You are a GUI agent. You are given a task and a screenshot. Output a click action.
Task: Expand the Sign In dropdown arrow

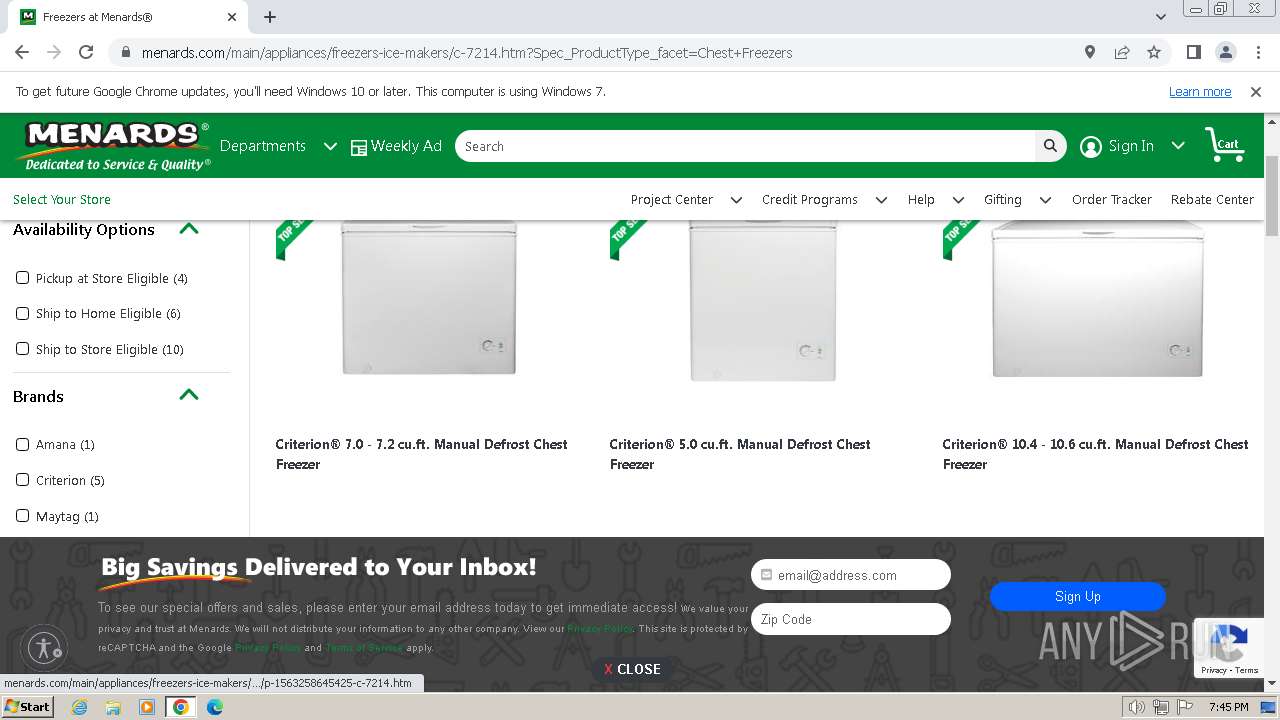pyautogui.click(x=1178, y=146)
